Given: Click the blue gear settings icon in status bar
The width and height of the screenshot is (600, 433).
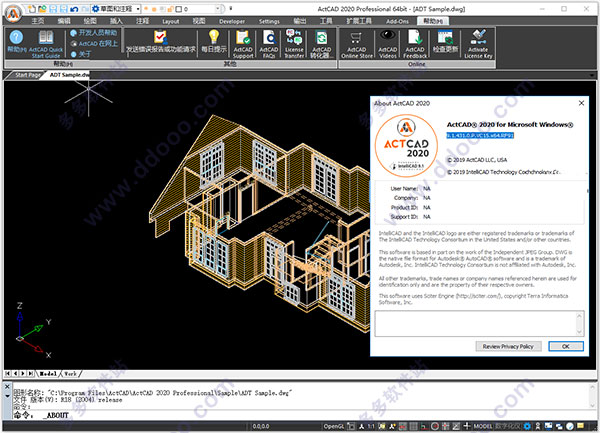Looking at the screenshot, I should coord(528,426).
